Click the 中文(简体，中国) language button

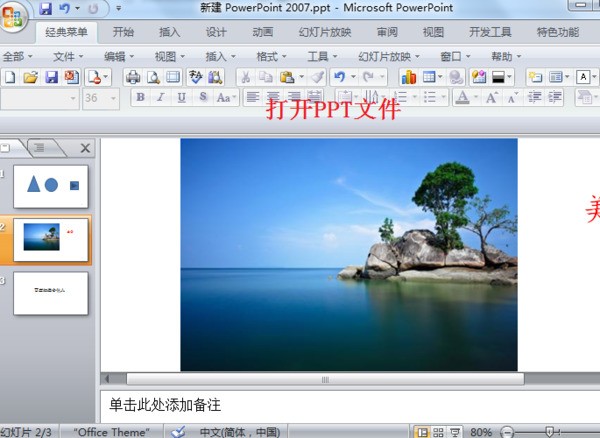point(241,431)
